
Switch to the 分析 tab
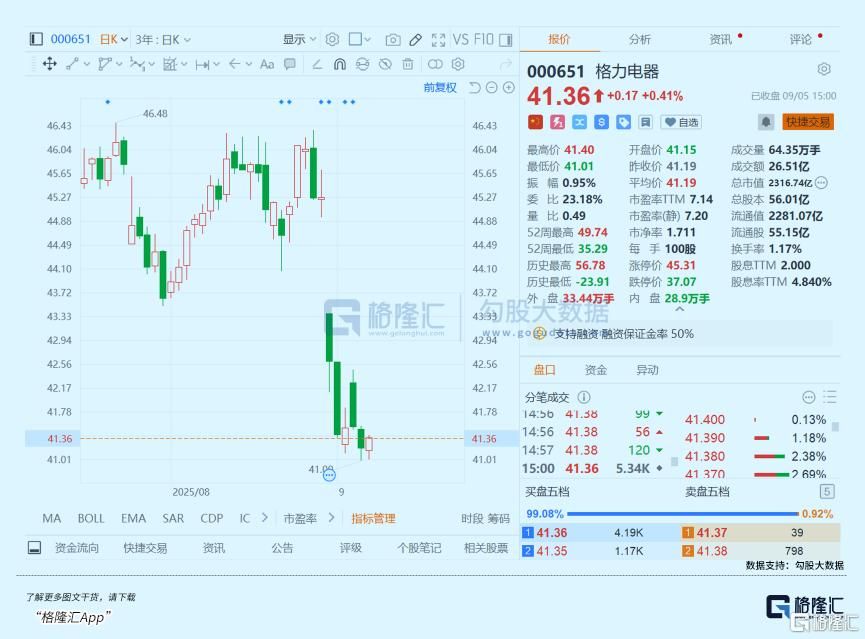[640, 39]
